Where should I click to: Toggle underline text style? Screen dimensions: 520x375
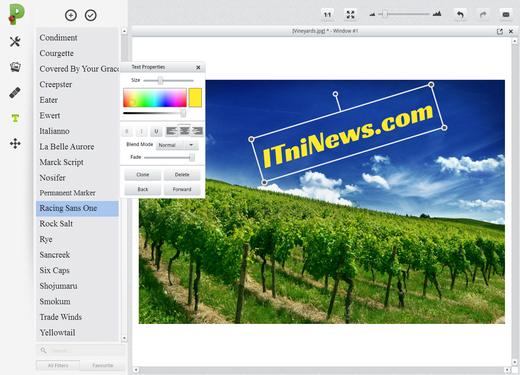[x=156, y=131]
